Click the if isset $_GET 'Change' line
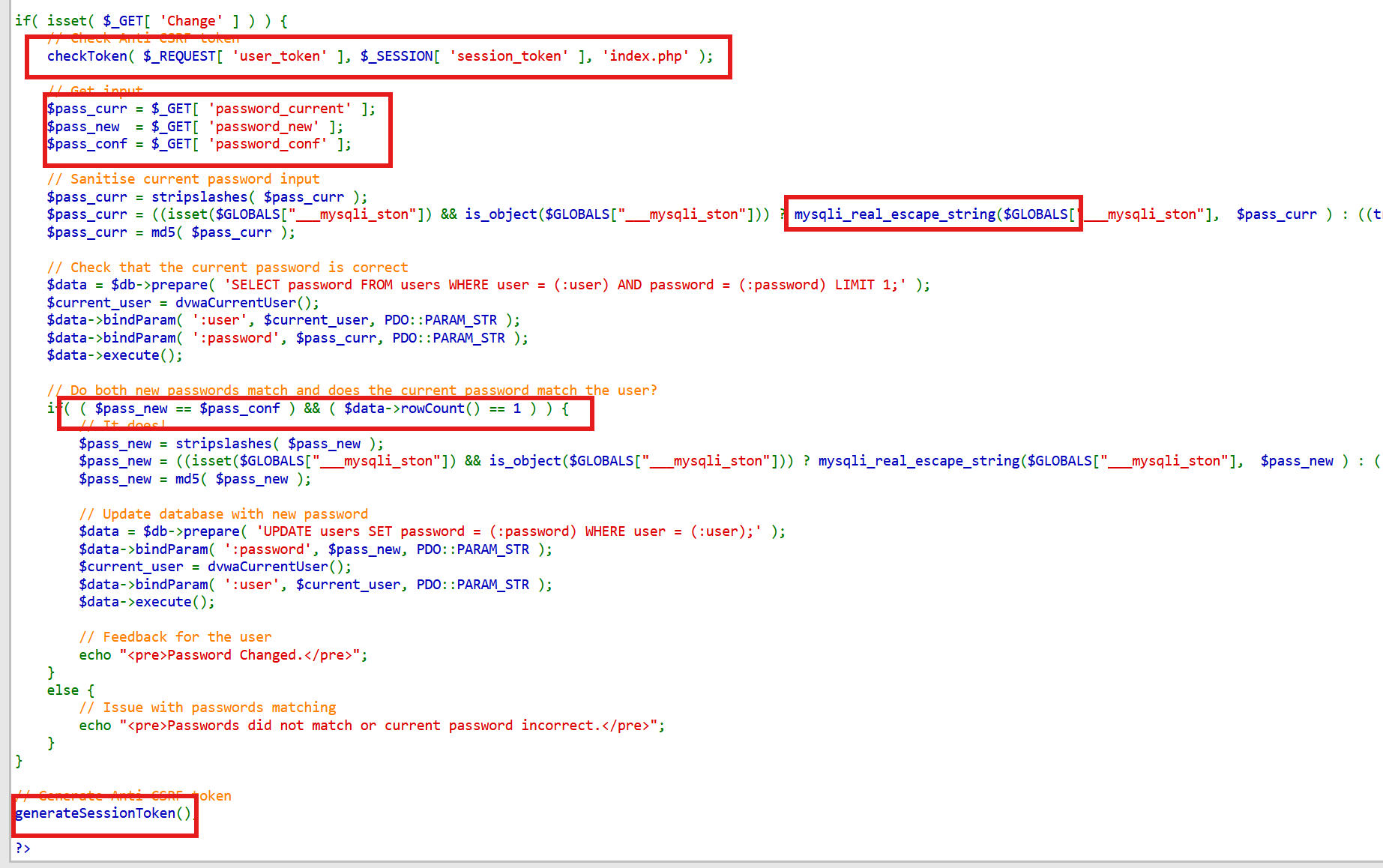The image size is (1383, 868). point(151,21)
